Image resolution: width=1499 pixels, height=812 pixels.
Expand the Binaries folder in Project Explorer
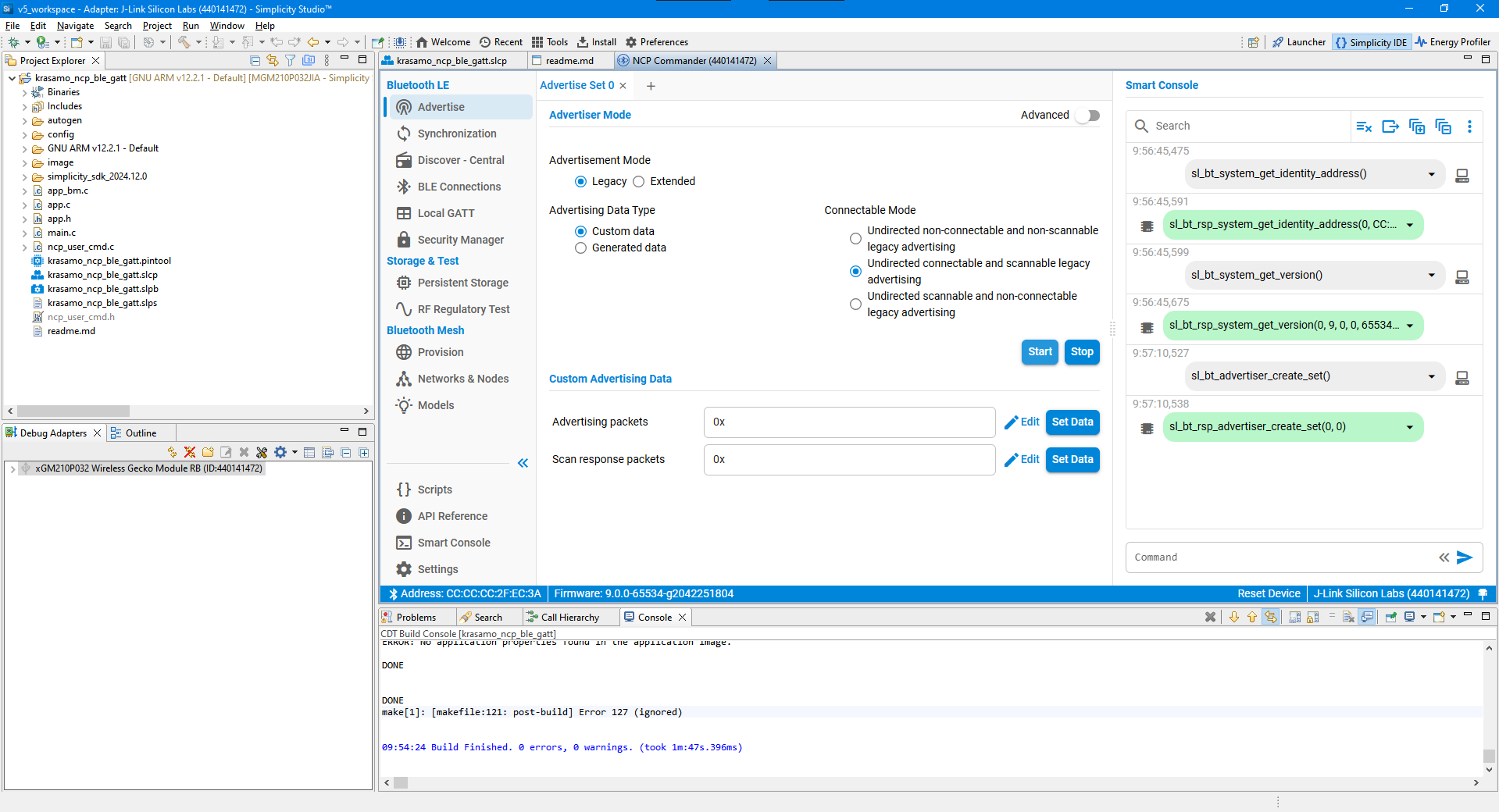(x=24, y=92)
